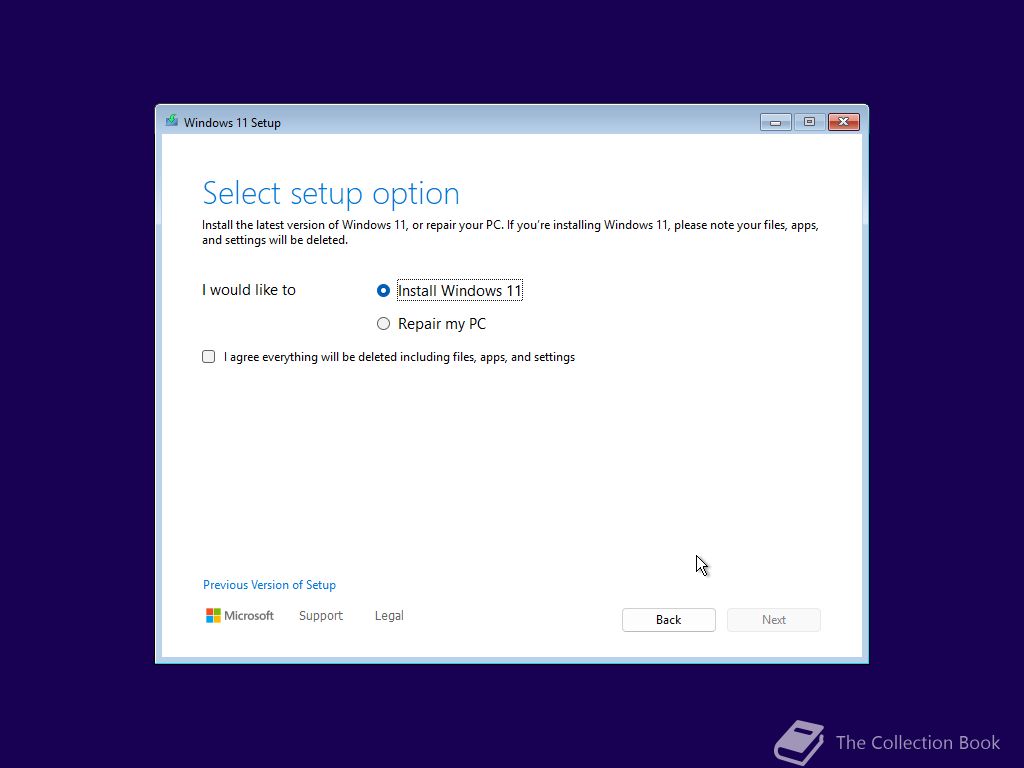Close the Windows 11 Setup window
This screenshot has height=768, width=1024.
click(844, 122)
